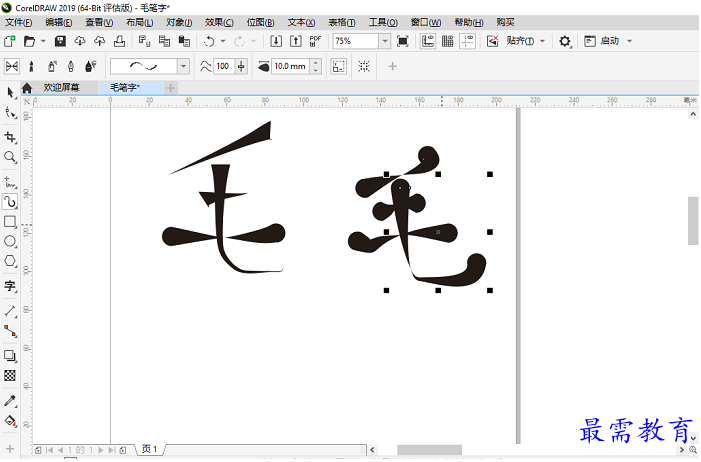Viewport: 701px width, 462px height.
Task: Open the Bitmaps (位图) menu
Action: (260, 22)
